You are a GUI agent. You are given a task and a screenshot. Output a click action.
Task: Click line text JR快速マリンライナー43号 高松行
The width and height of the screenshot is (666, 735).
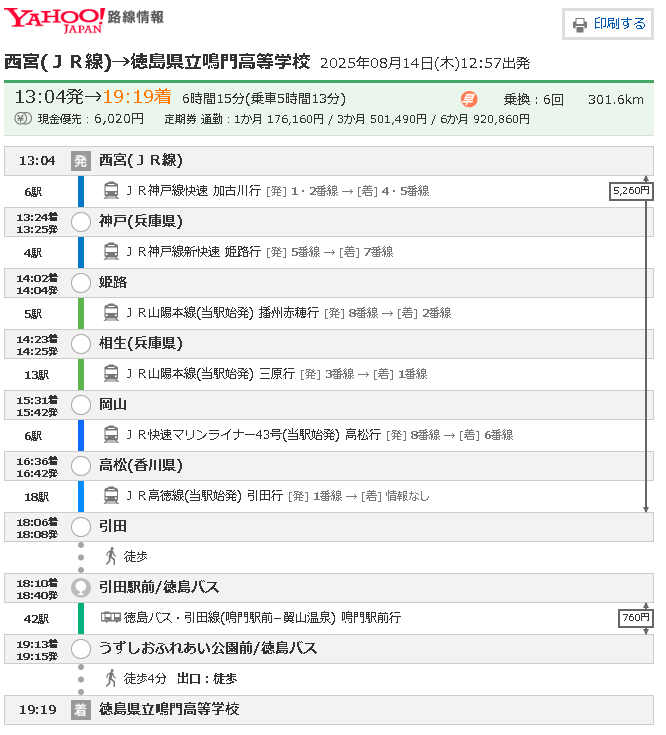pos(253,435)
